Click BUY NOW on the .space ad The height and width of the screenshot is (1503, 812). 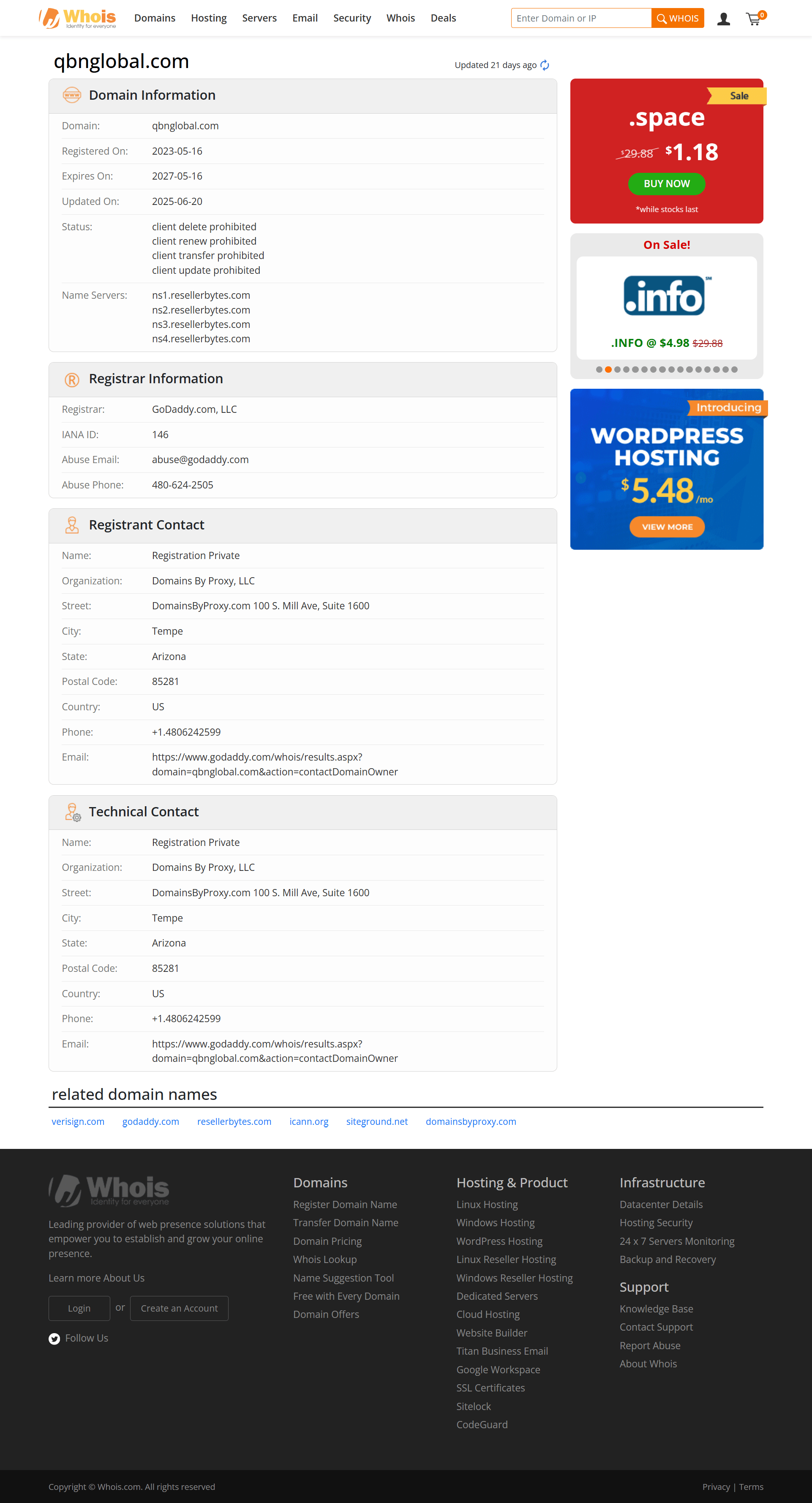pyautogui.click(x=667, y=184)
